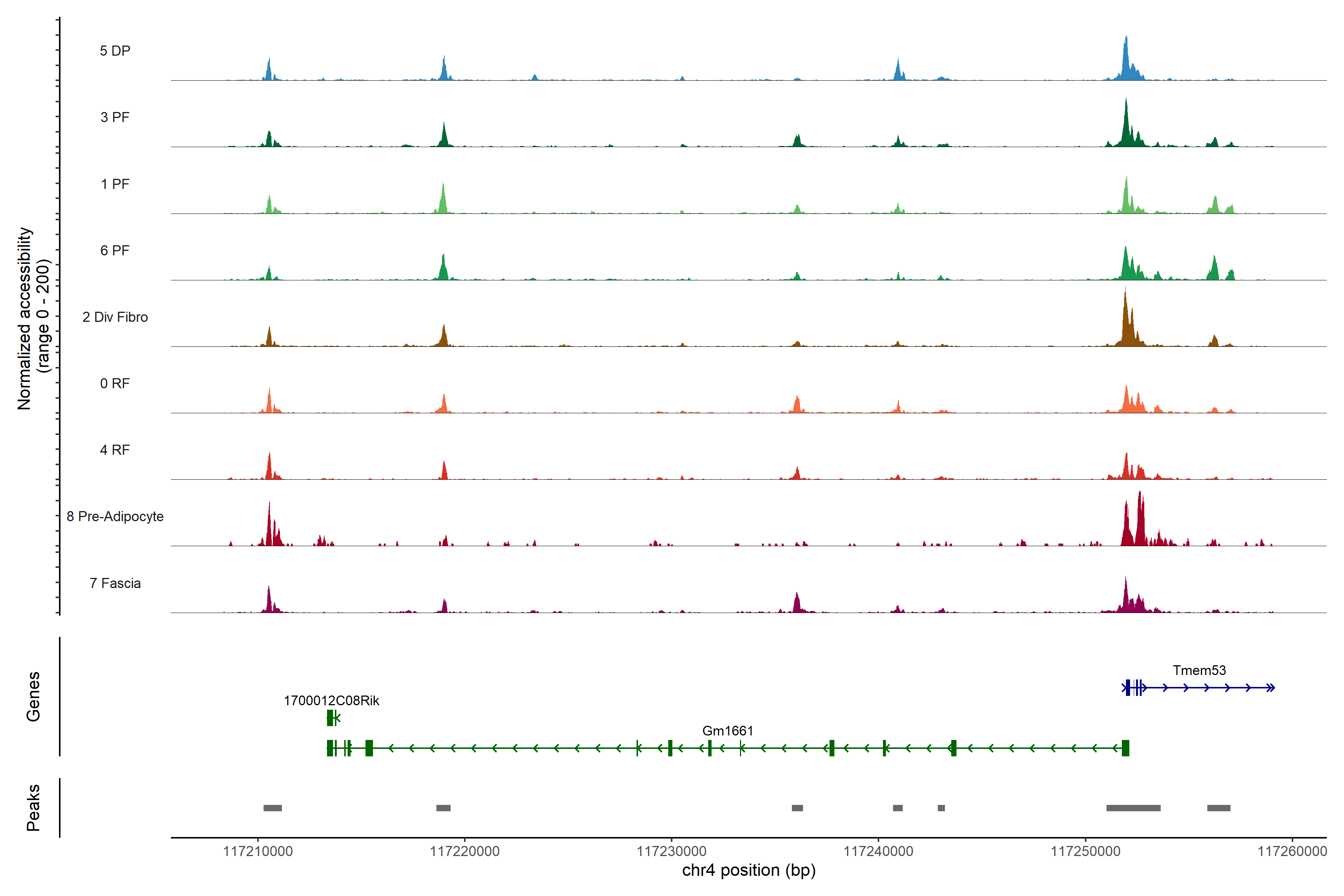Click the Gm1661 gene label
This screenshot has width=1344, height=896.
(x=727, y=731)
